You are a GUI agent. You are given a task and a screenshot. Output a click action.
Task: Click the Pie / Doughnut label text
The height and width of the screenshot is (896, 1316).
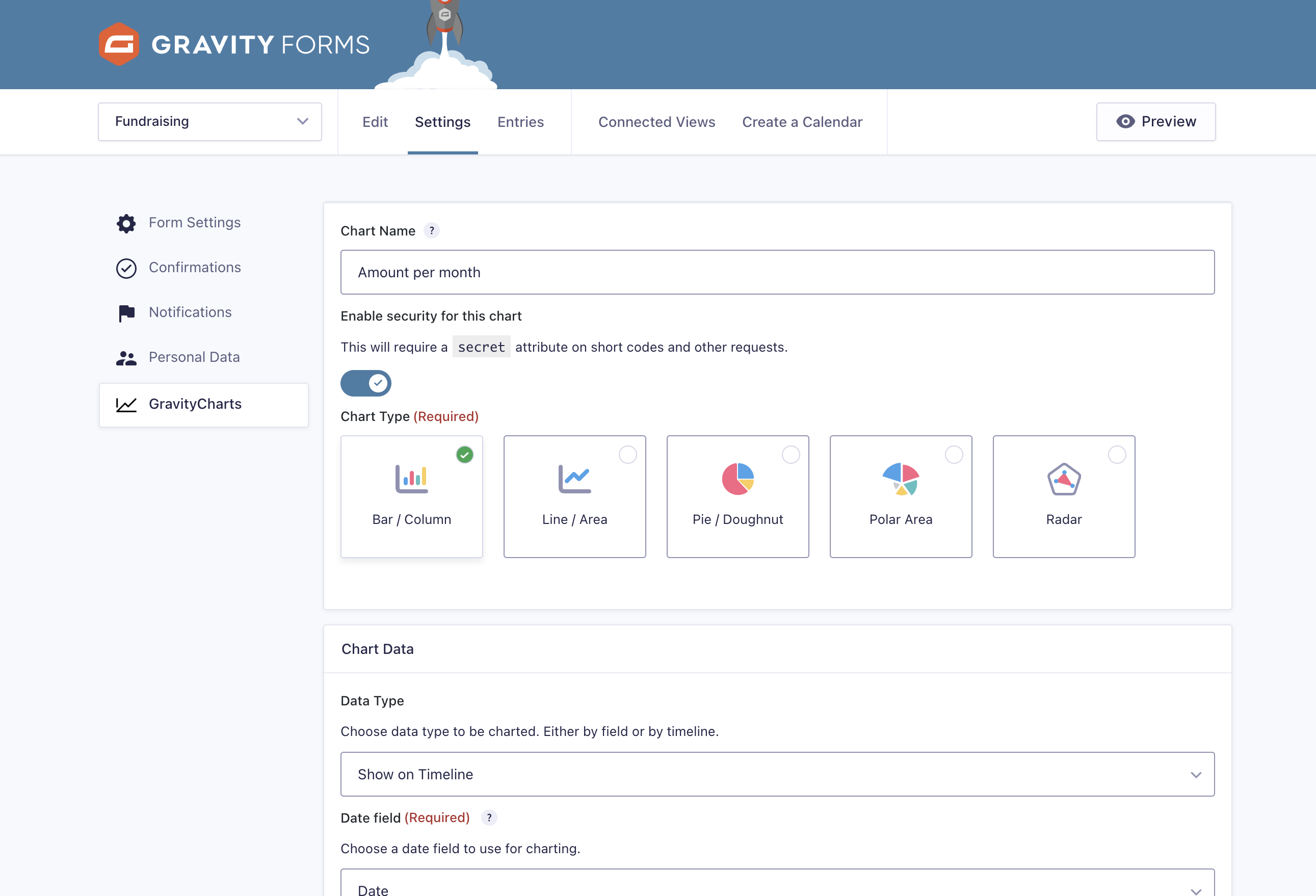click(738, 519)
